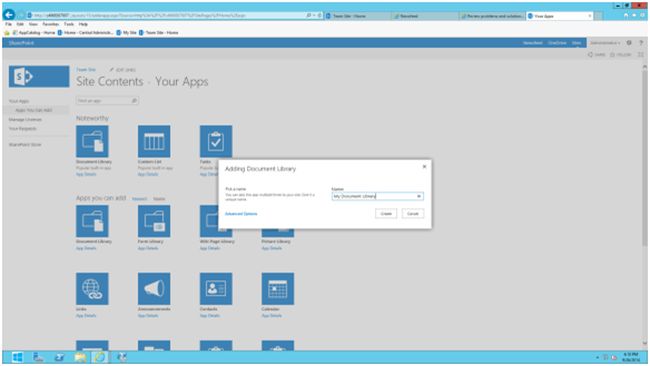This screenshot has height=366, width=650.
Task: Open the Tools menu
Action: [x=69, y=24]
